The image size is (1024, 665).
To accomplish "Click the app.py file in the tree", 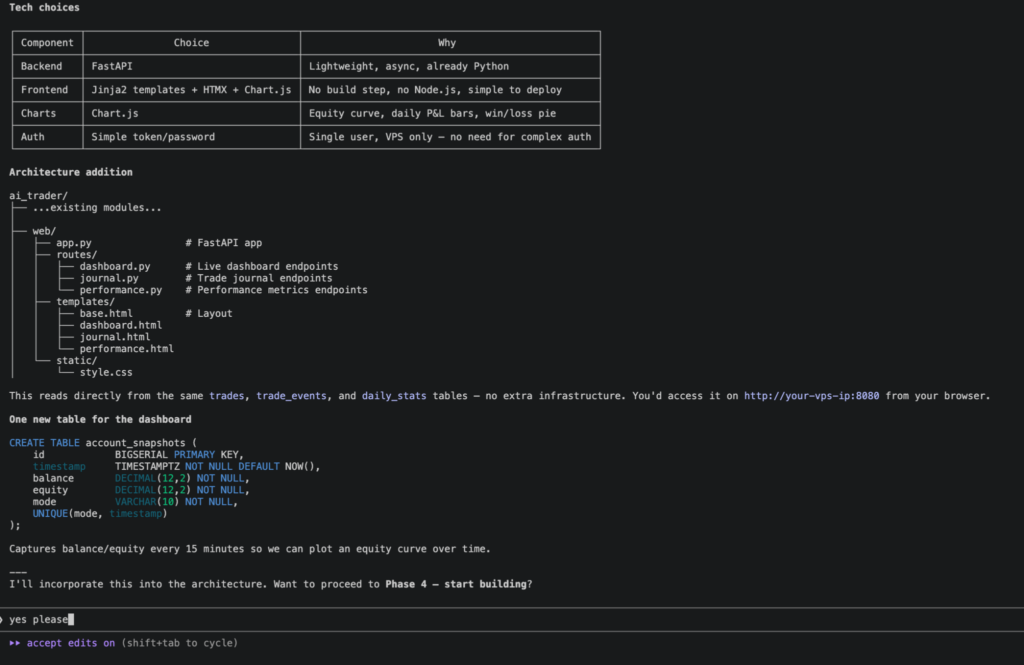I will point(73,243).
